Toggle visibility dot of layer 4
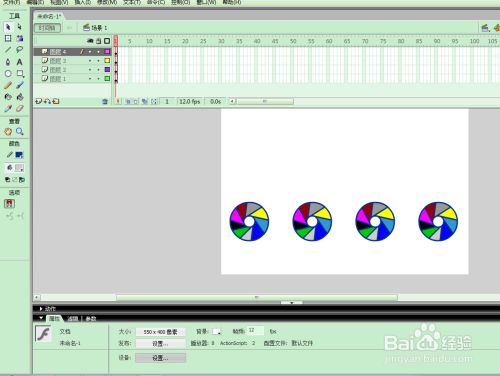Image resolution: width=500 pixels, height=376 pixels. pos(90,52)
